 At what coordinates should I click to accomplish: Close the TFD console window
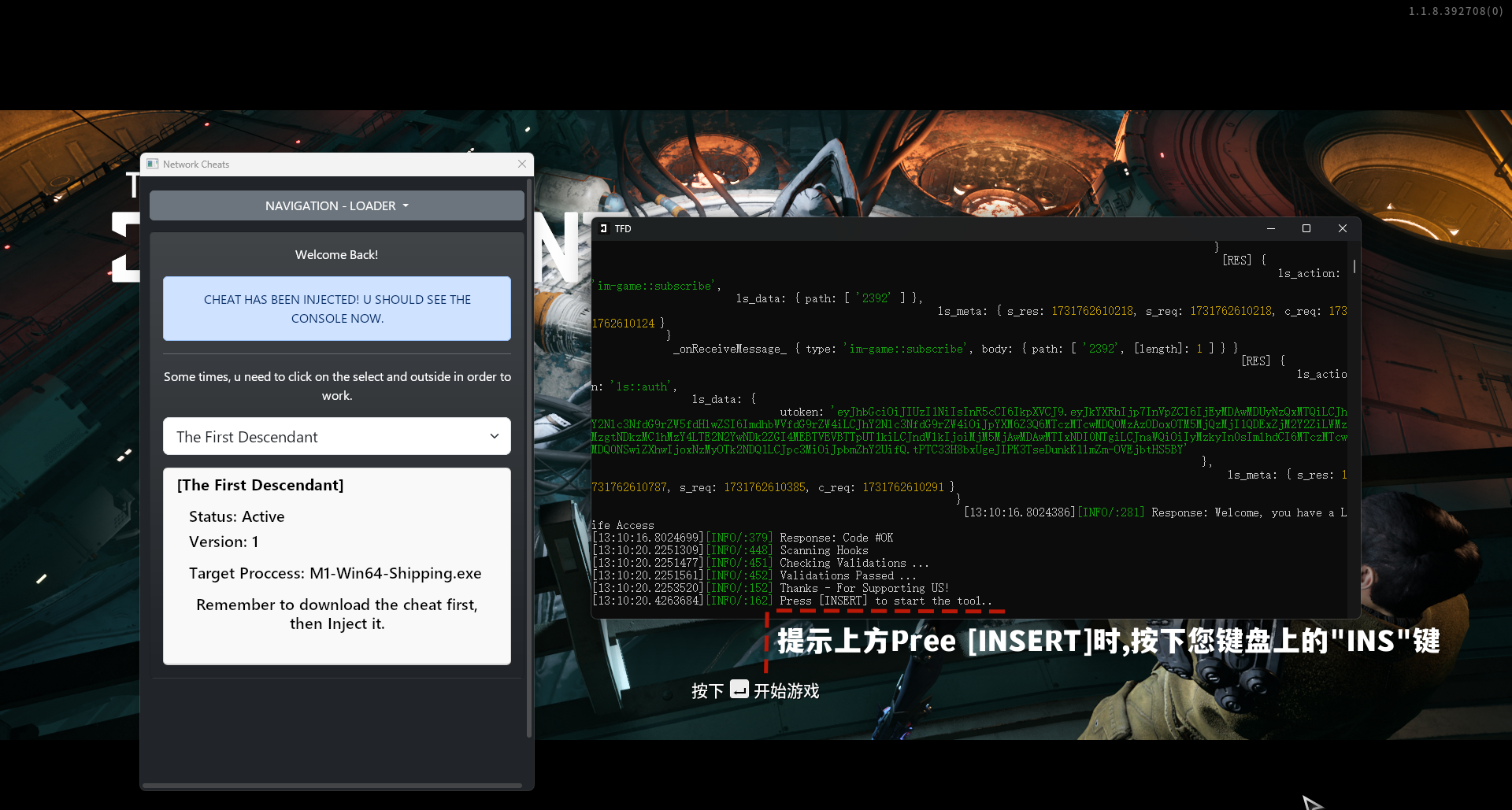pyautogui.click(x=1343, y=228)
